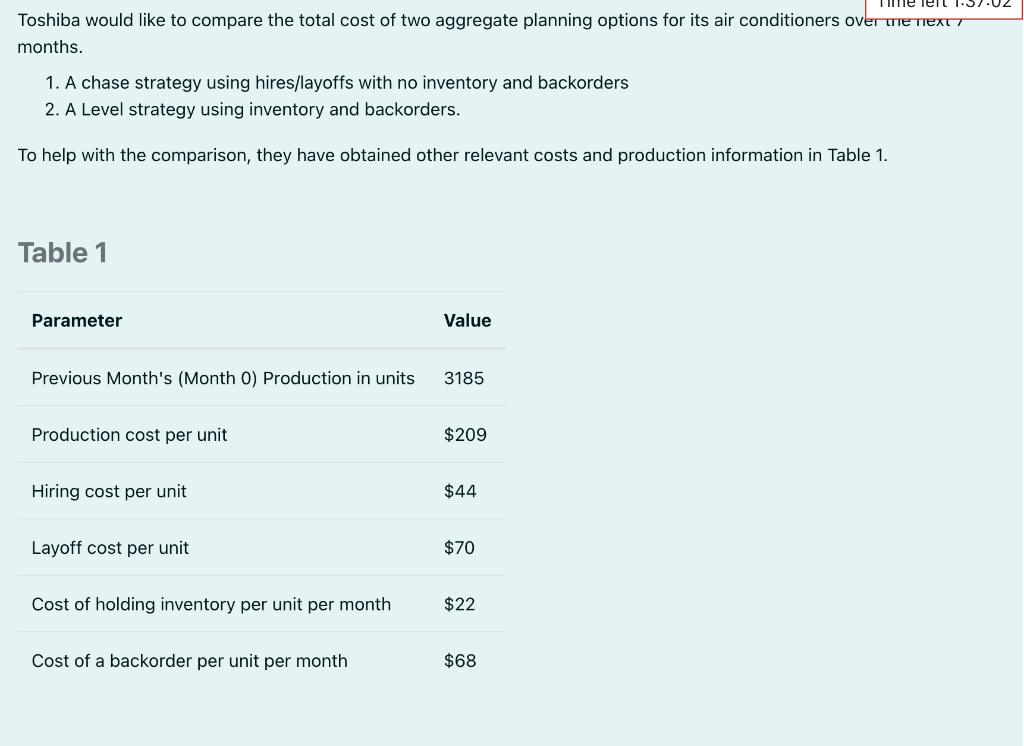Select the Layoff cost per unit label
The image size is (1024, 746).
tap(110, 548)
